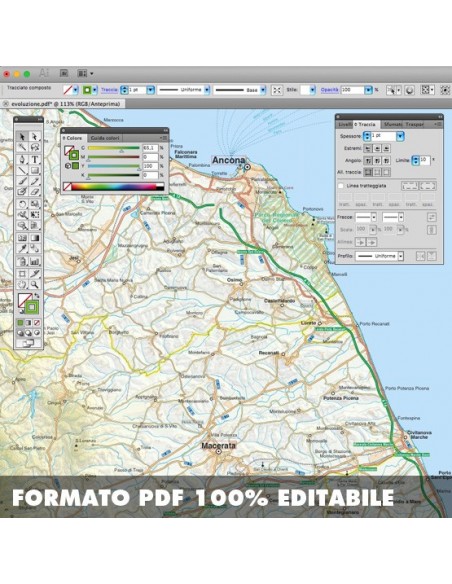Choose bevel join in Angolo row
Screen dimensions: 452x584
pyautogui.click(x=386, y=161)
